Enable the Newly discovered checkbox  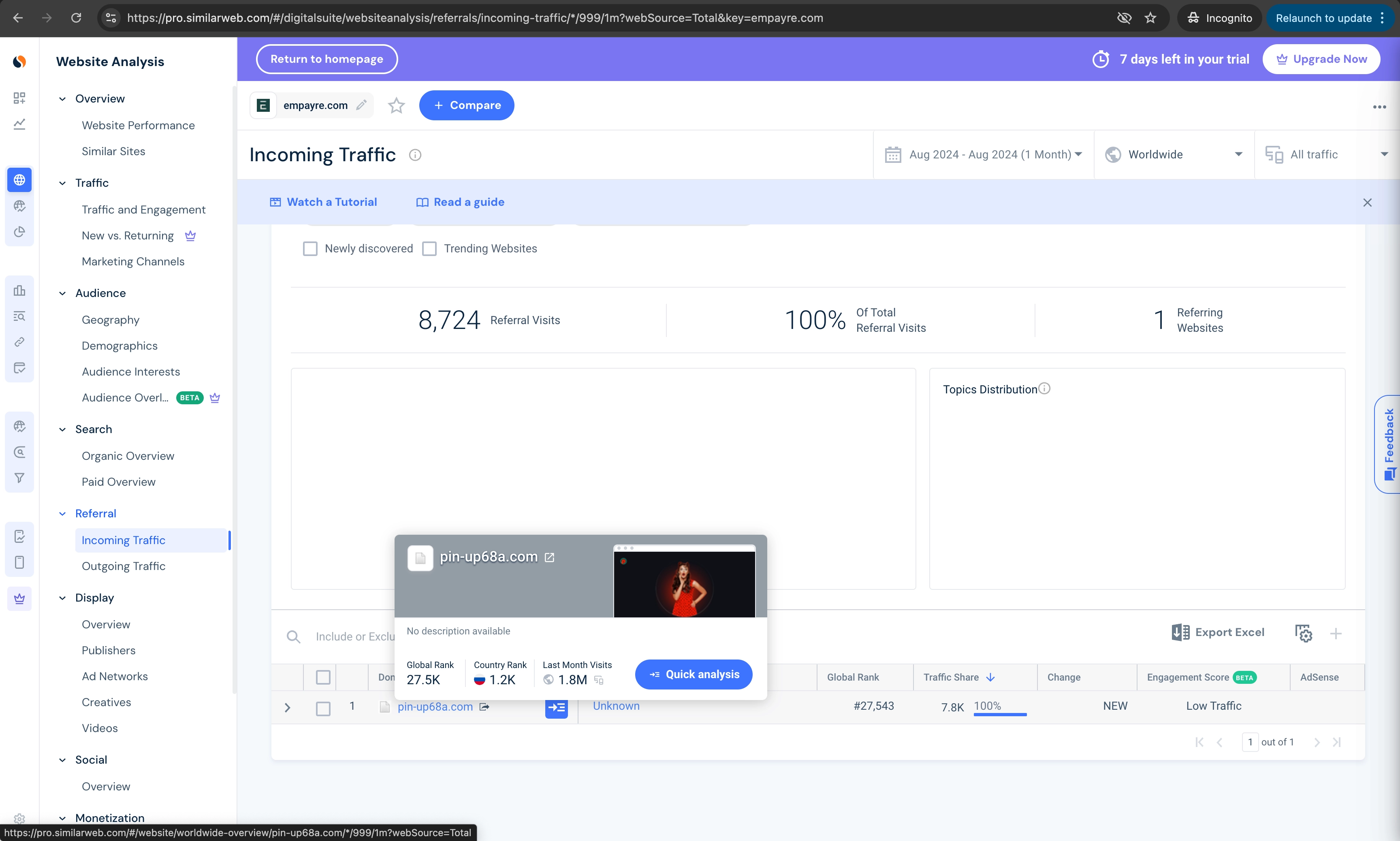click(310, 248)
